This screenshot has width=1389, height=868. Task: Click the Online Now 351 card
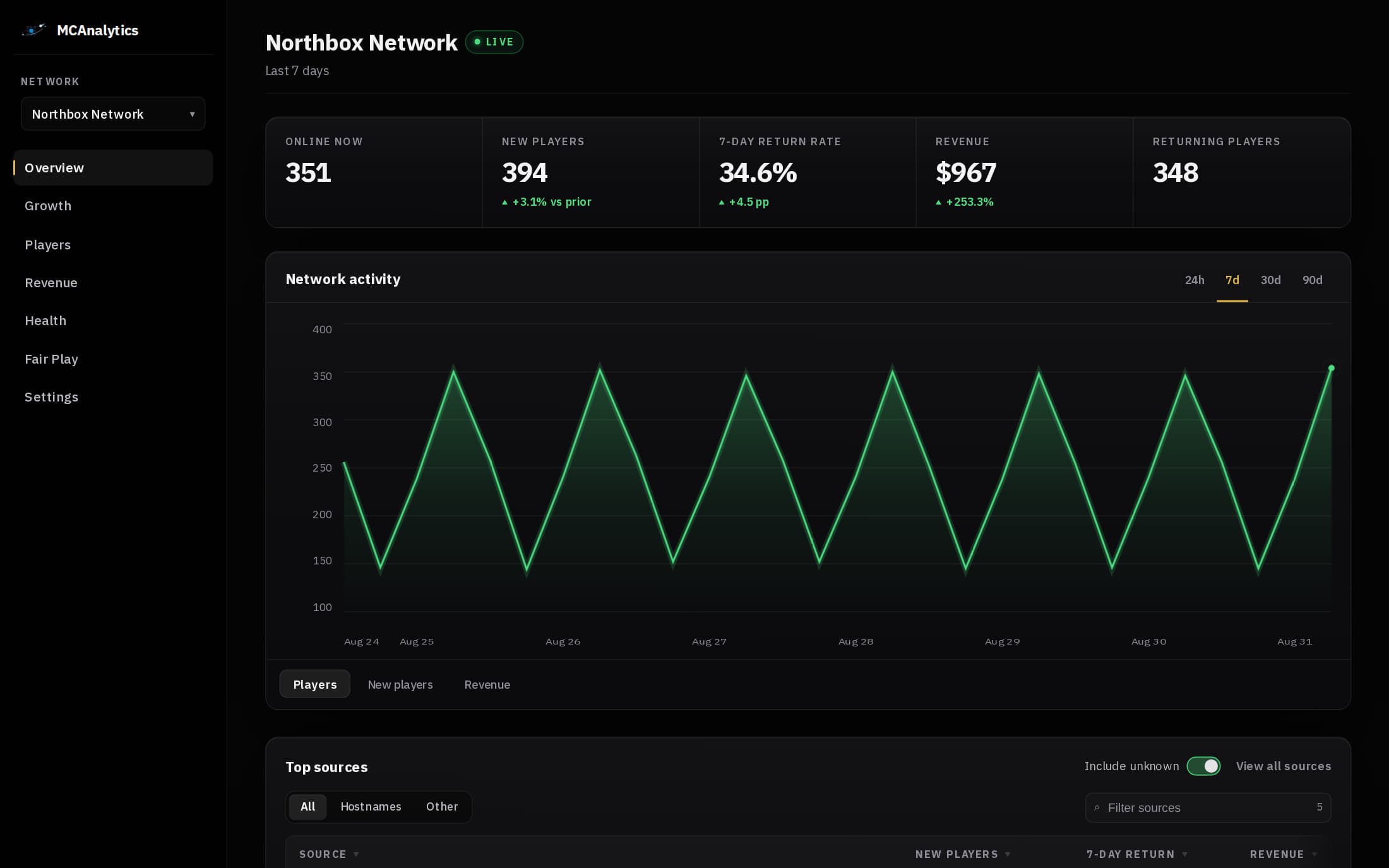click(374, 172)
